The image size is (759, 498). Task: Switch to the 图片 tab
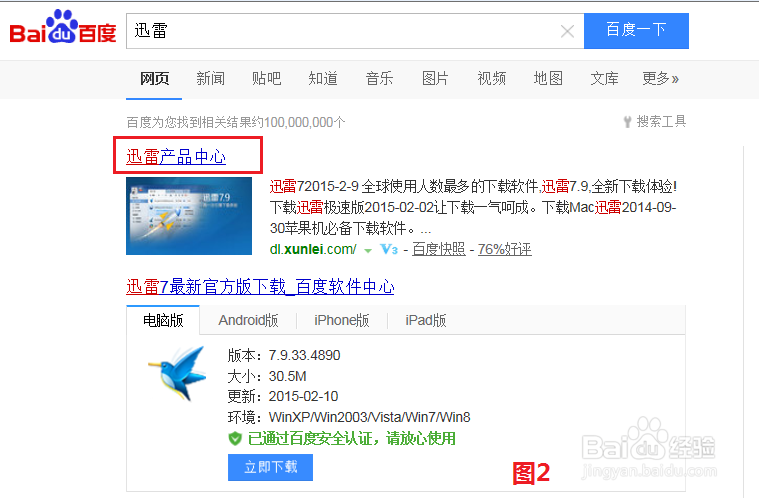coord(435,78)
